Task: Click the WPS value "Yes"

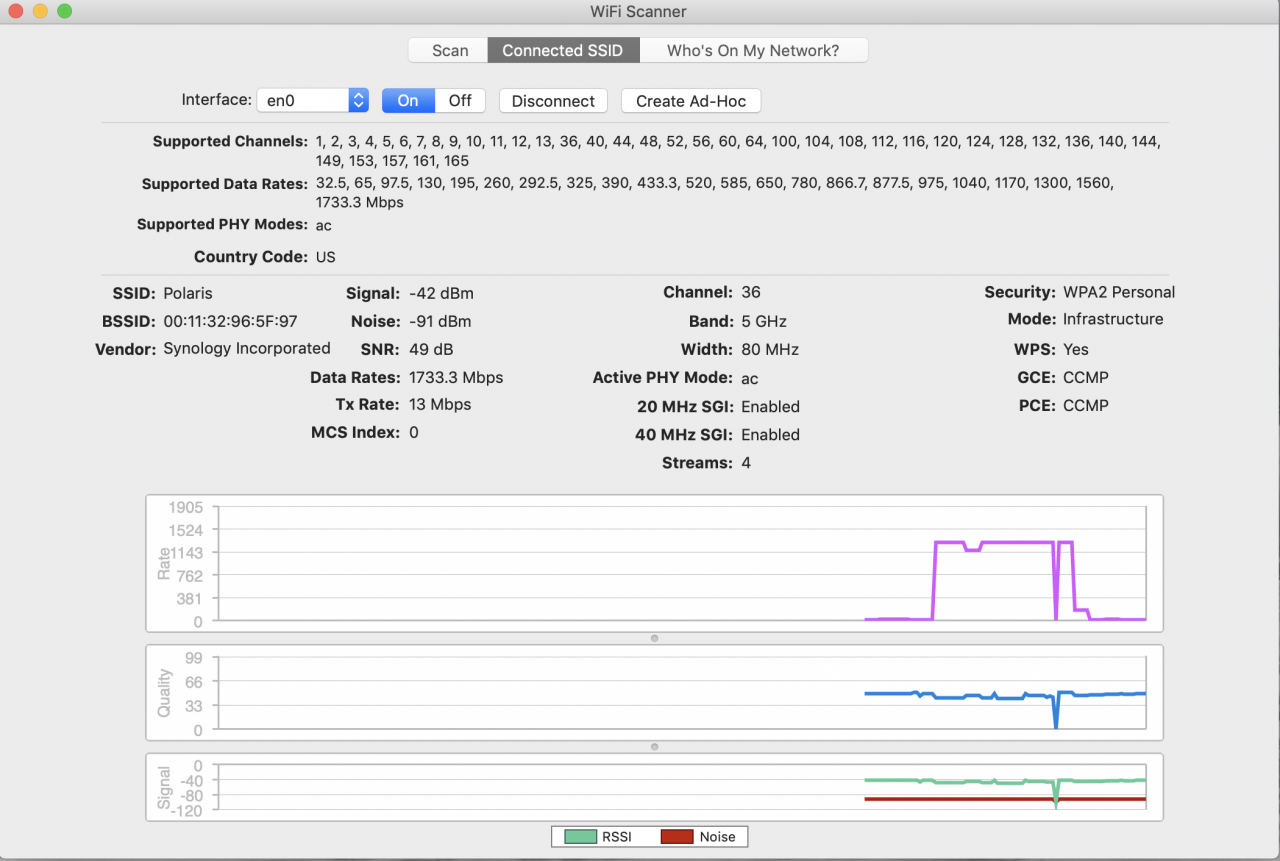Action: tap(1076, 349)
